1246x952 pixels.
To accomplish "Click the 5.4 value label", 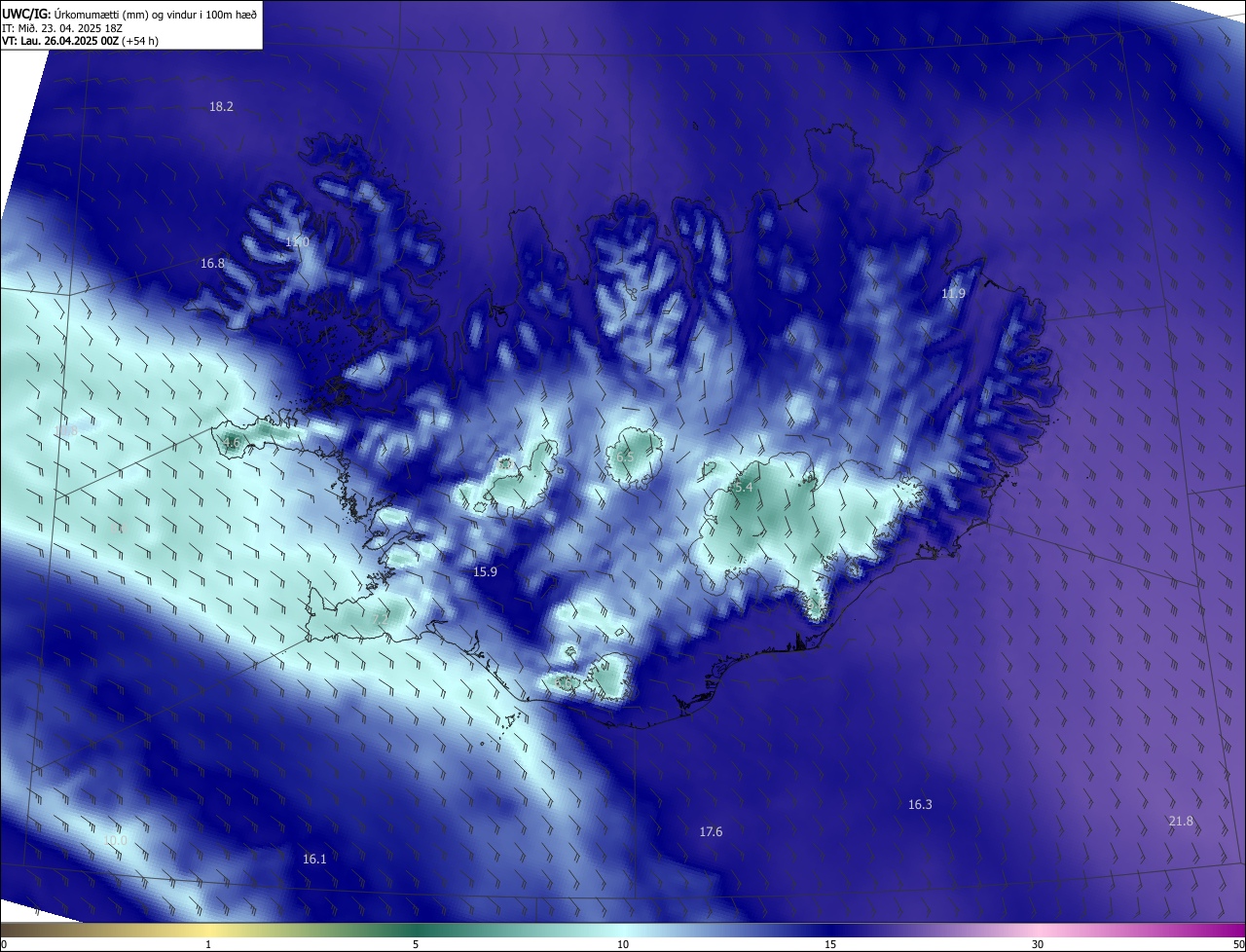I will click(x=743, y=487).
